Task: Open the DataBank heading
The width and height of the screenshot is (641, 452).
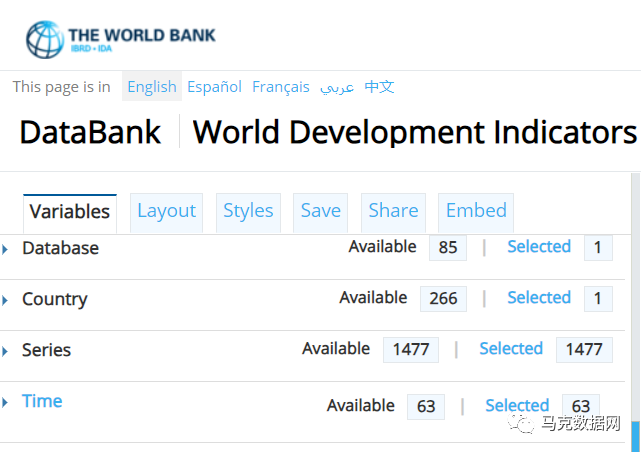Action: click(x=90, y=132)
